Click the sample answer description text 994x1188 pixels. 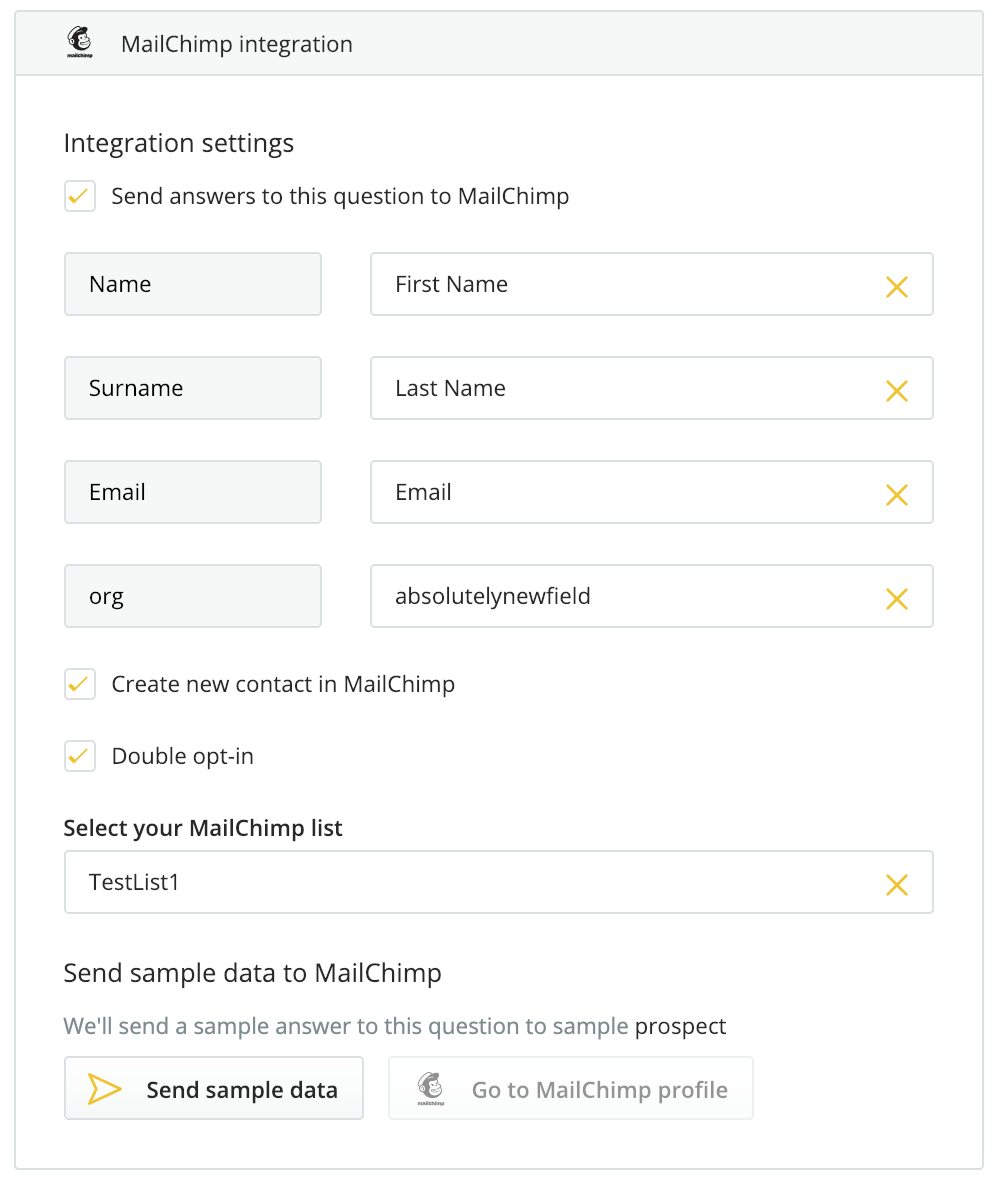(x=395, y=1026)
